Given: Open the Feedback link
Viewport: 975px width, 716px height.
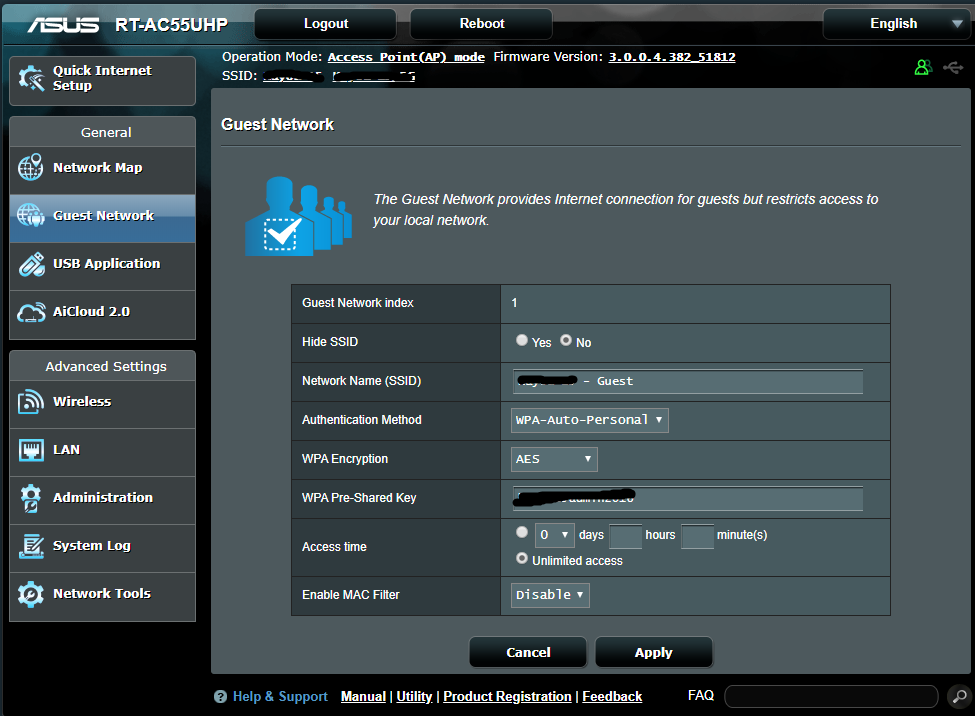Looking at the screenshot, I should (x=612, y=697).
